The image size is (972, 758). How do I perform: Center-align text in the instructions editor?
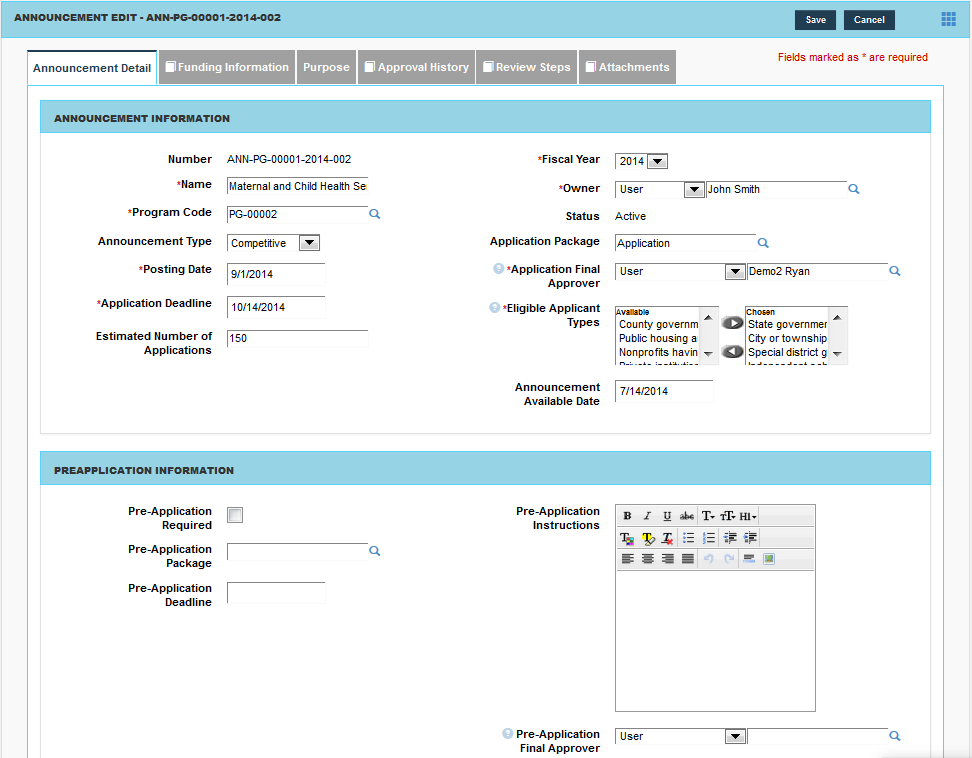[x=648, y=559]
